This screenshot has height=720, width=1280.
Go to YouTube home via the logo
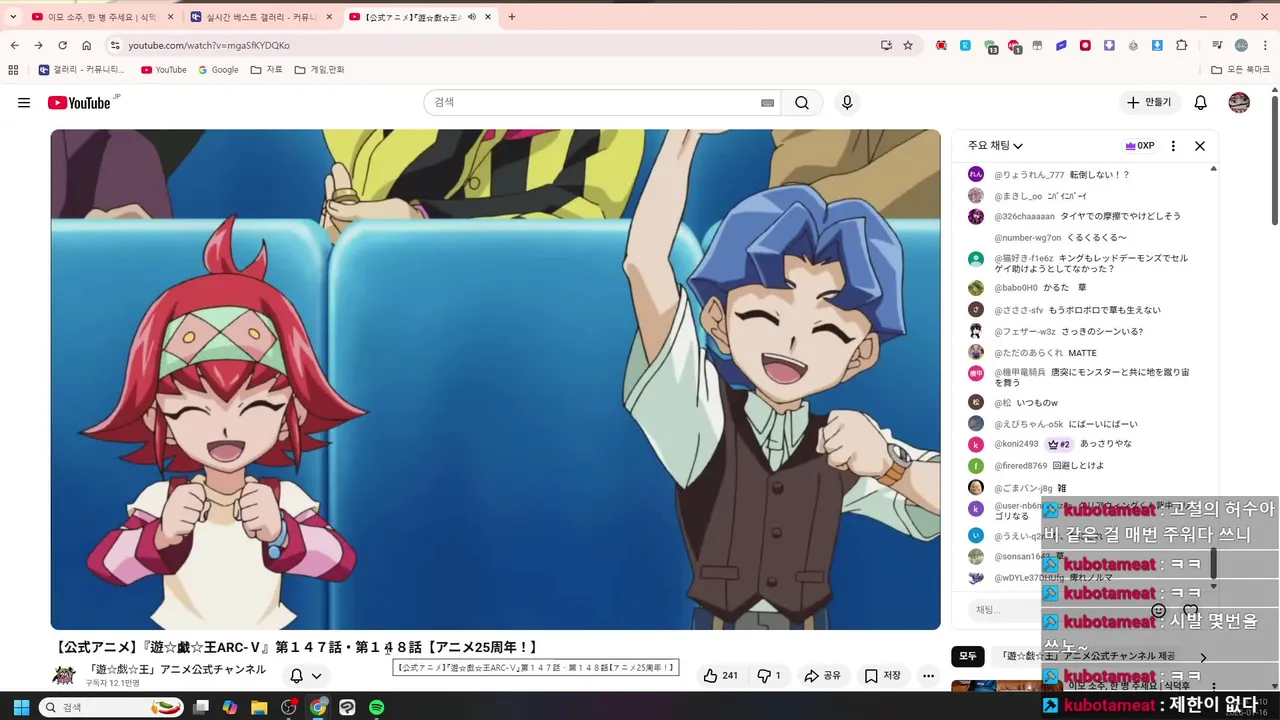click(79, 103)
